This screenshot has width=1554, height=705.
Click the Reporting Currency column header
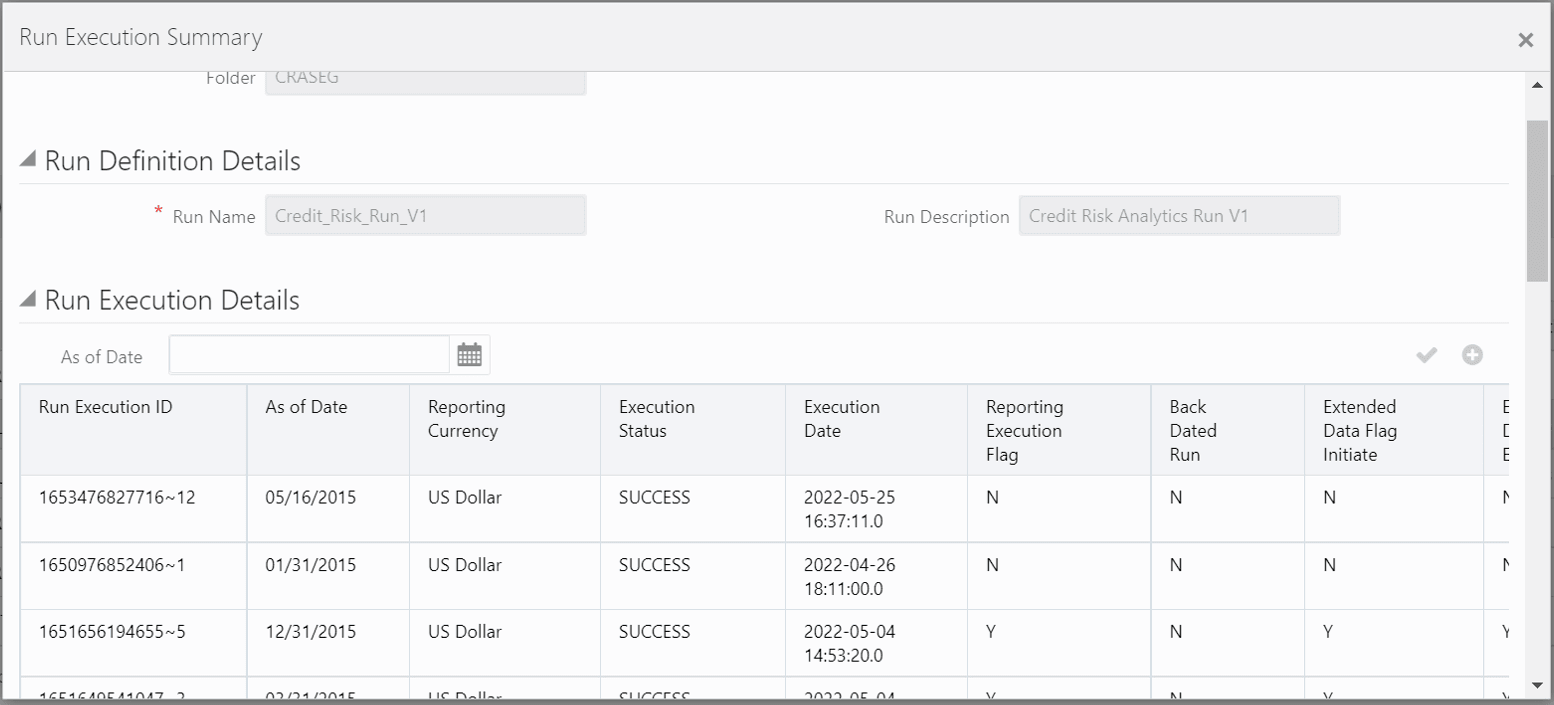[466, 418]
